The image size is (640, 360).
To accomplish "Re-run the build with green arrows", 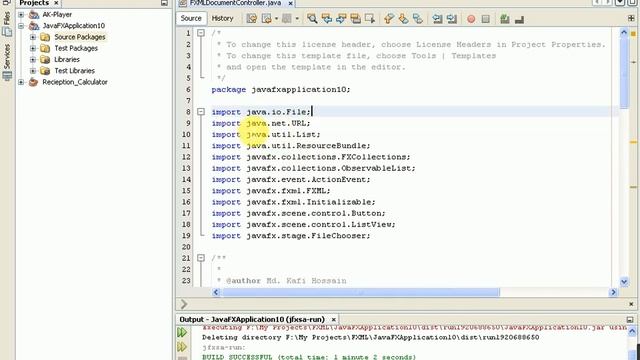I will coord(182,332).
